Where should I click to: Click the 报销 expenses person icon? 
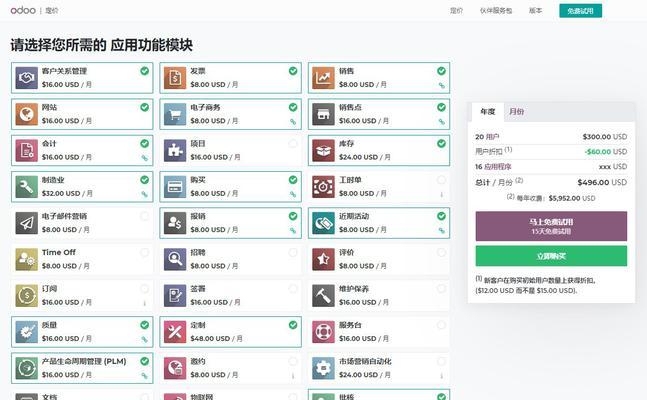tap(175, 223)
